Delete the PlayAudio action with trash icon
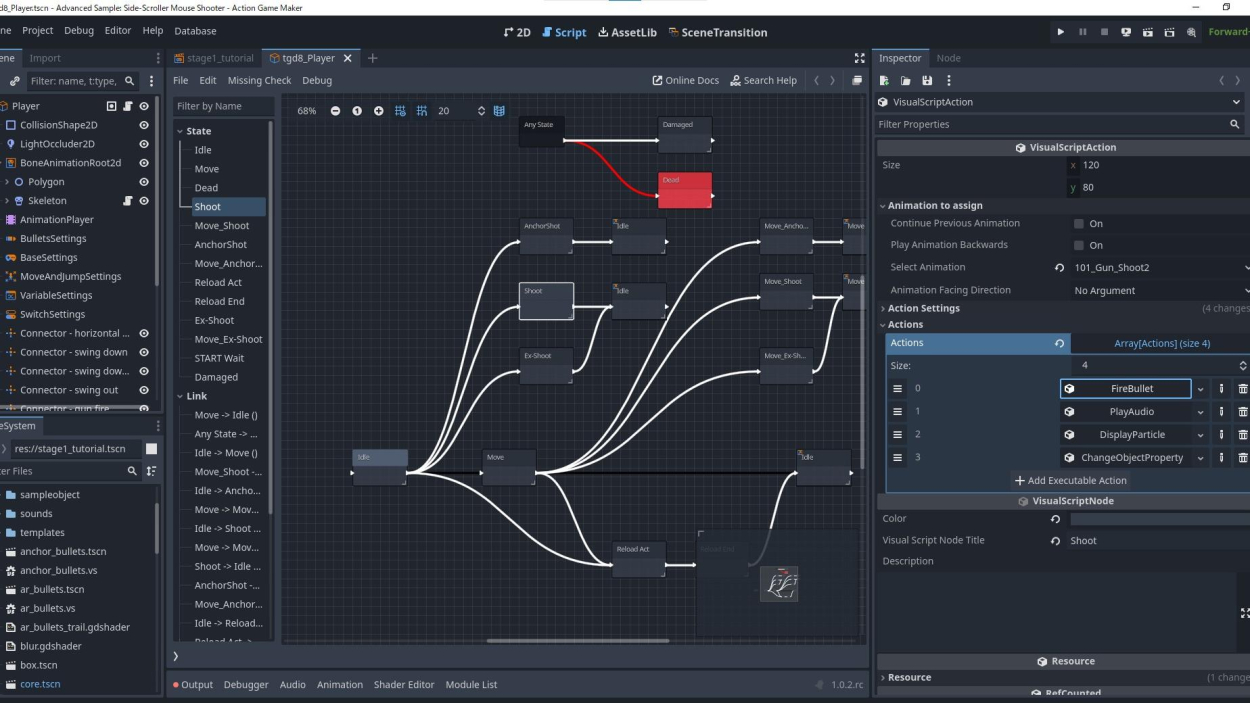Viewport: 1250px width, 703px height. [1243, 412]
